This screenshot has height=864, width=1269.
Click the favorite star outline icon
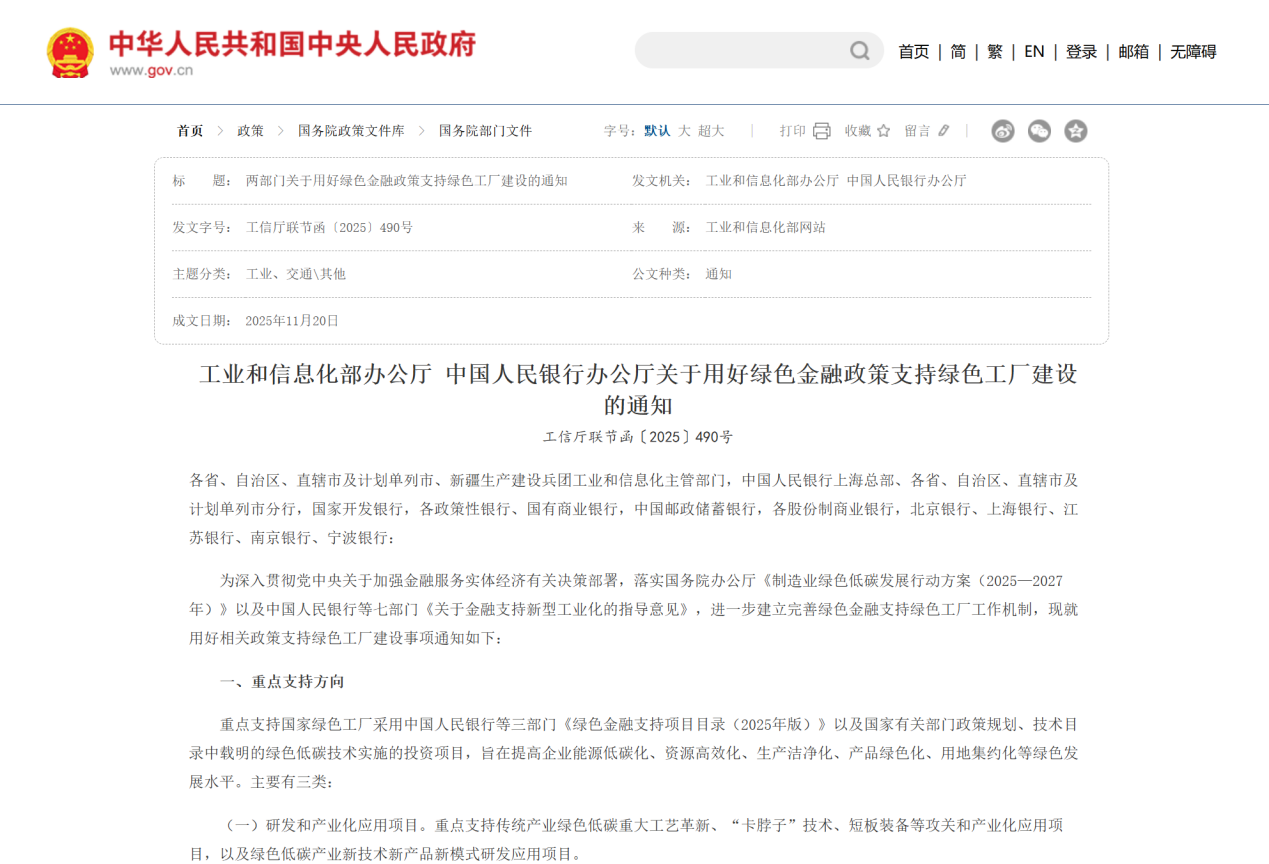(883, 131)
